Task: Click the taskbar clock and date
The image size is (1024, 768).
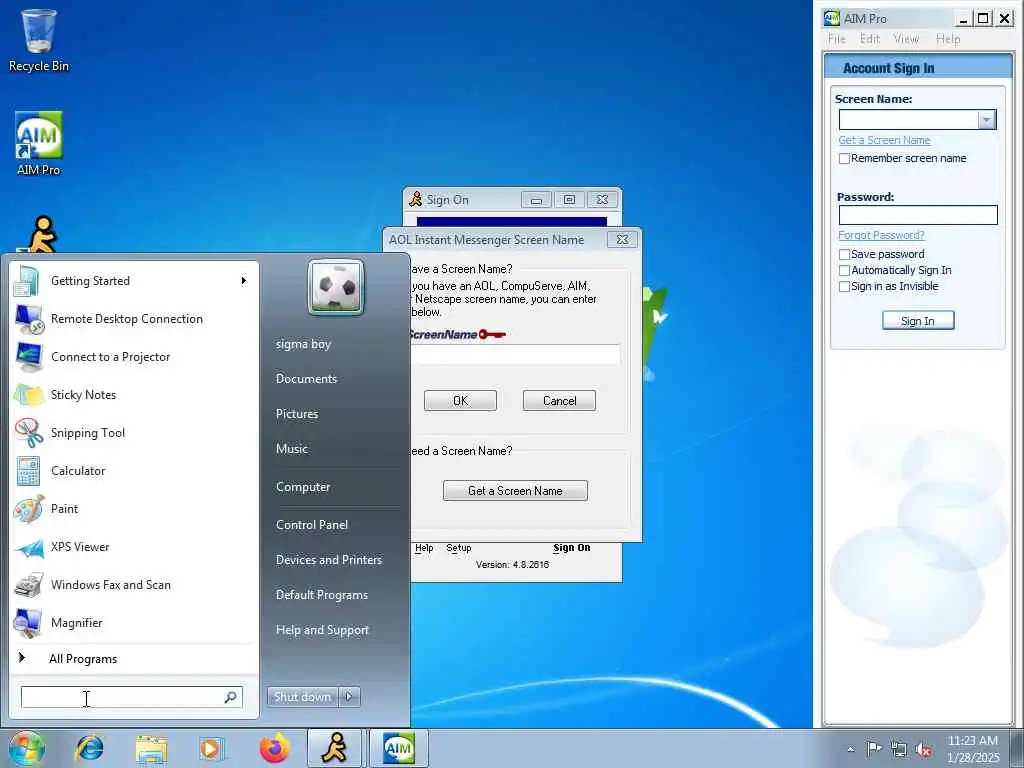Action: pyautogui.click(x=972, y=749)
